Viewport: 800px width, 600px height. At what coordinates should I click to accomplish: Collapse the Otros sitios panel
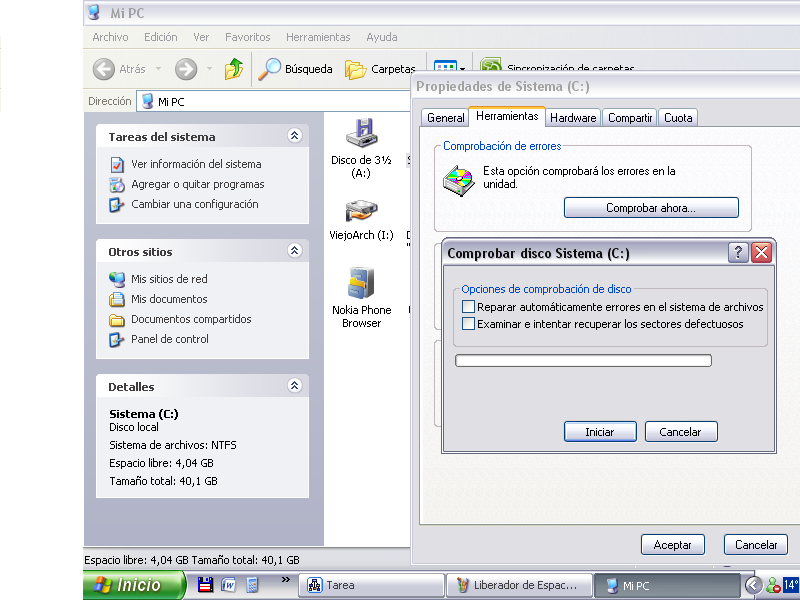pyautogui.click(x=294, y=252)
